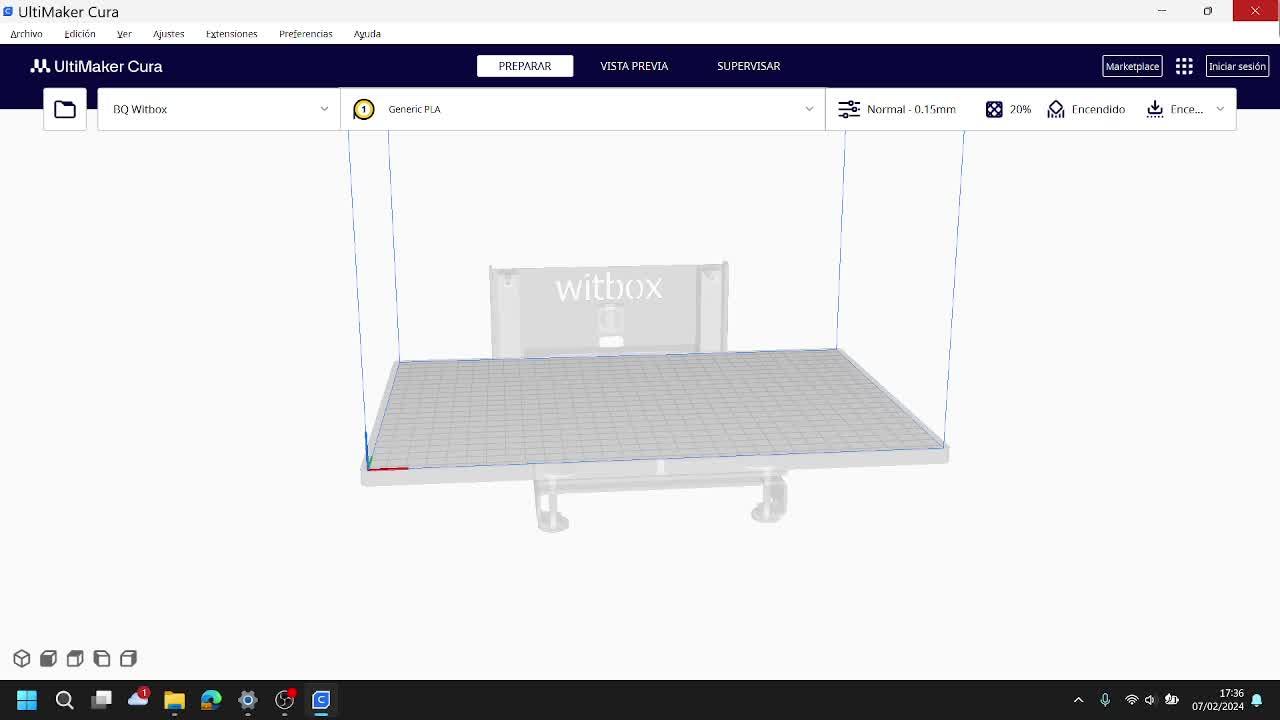
Task: Switch to left side view cube icon
Action: [x=102, y=658]
